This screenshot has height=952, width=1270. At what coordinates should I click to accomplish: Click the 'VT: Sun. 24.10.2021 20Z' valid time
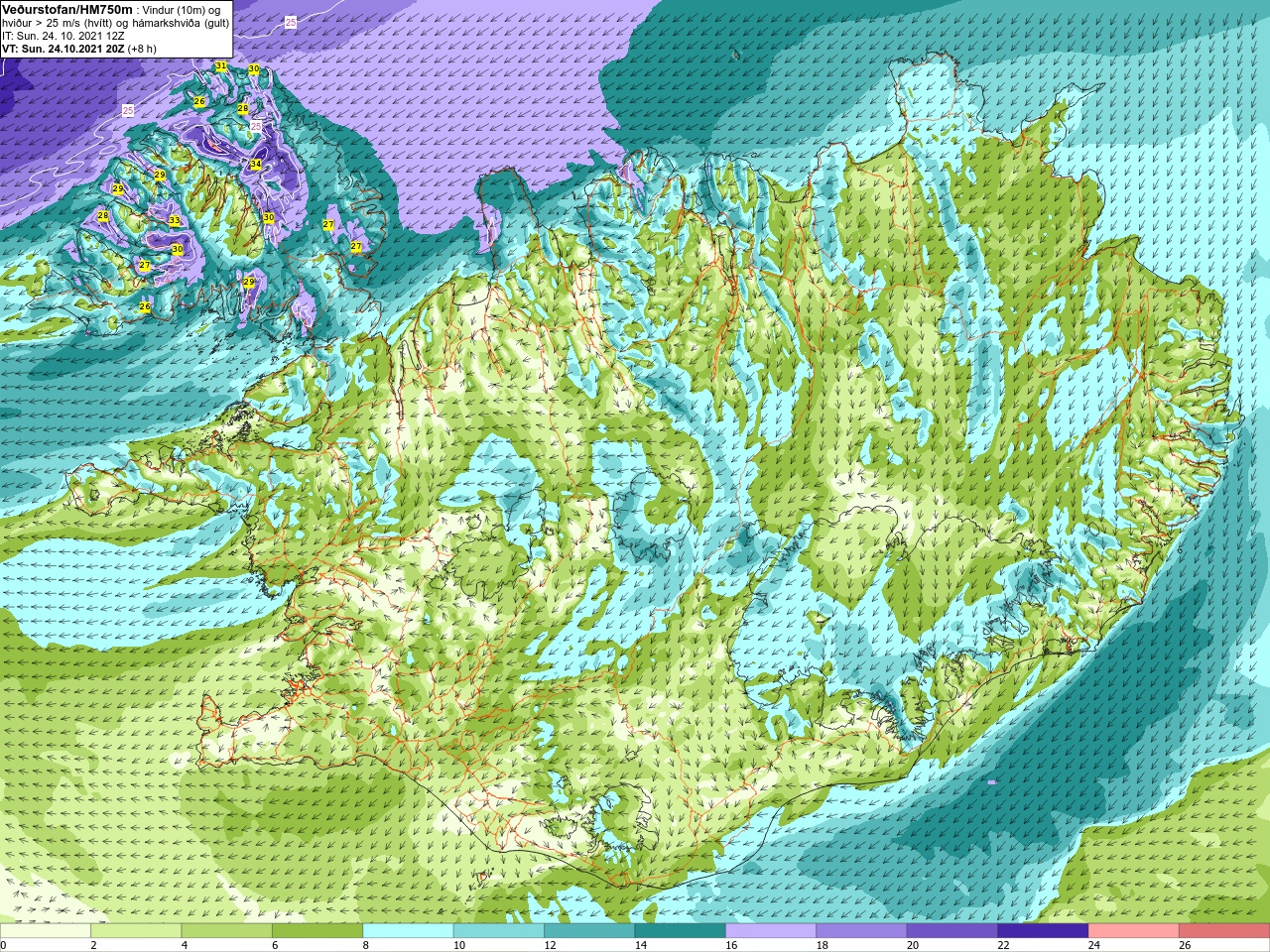pyautogui.click(x=63, y=49)
